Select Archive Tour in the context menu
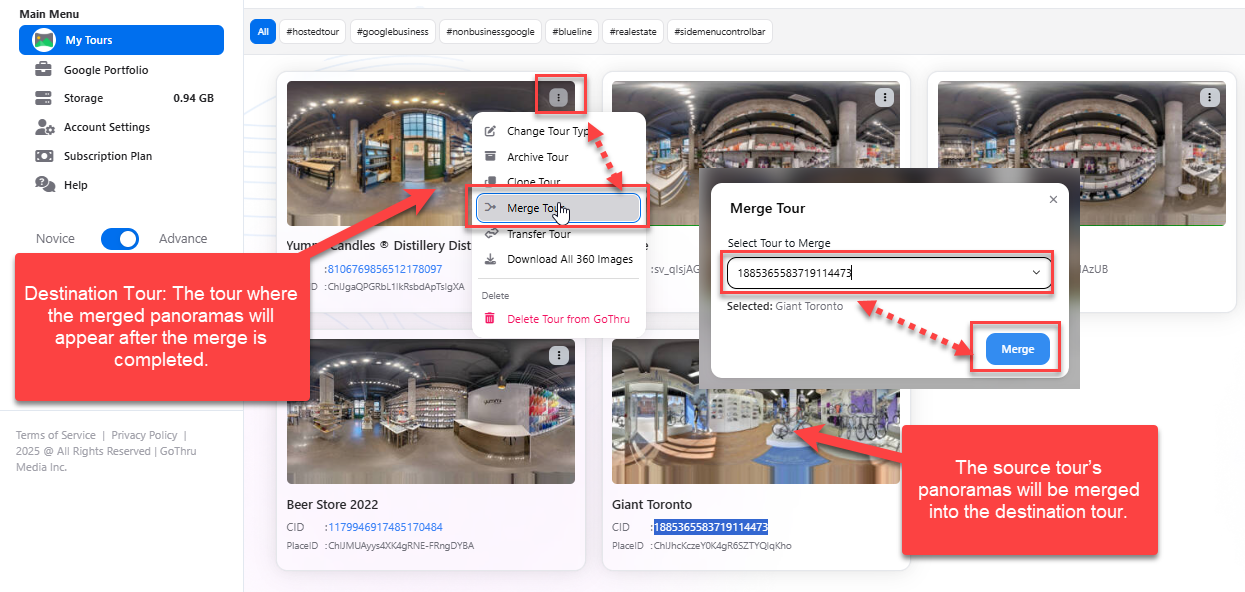 (537, 157)
